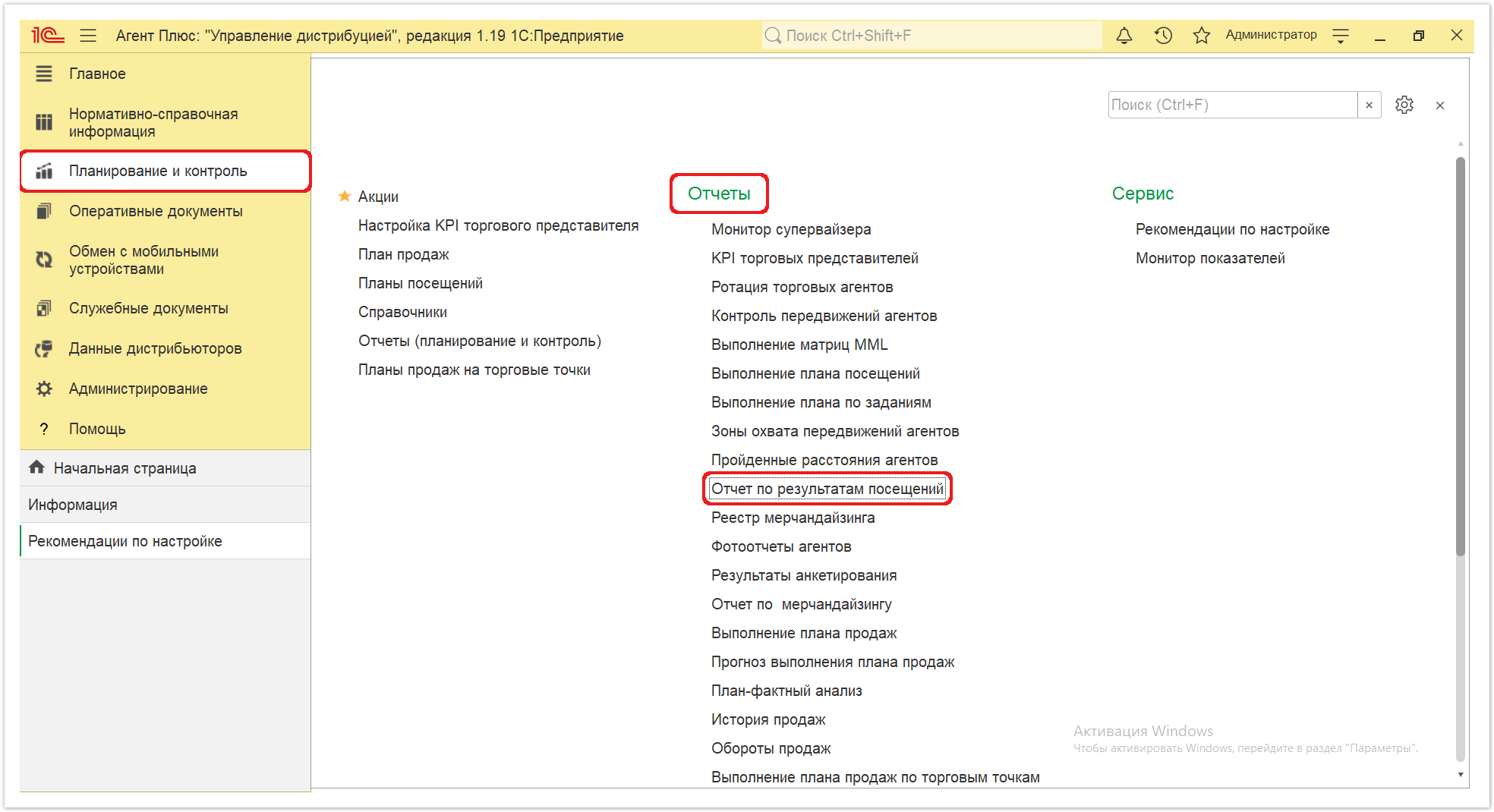Open Контроль передвижений агентов report

(x=824, y=316)
